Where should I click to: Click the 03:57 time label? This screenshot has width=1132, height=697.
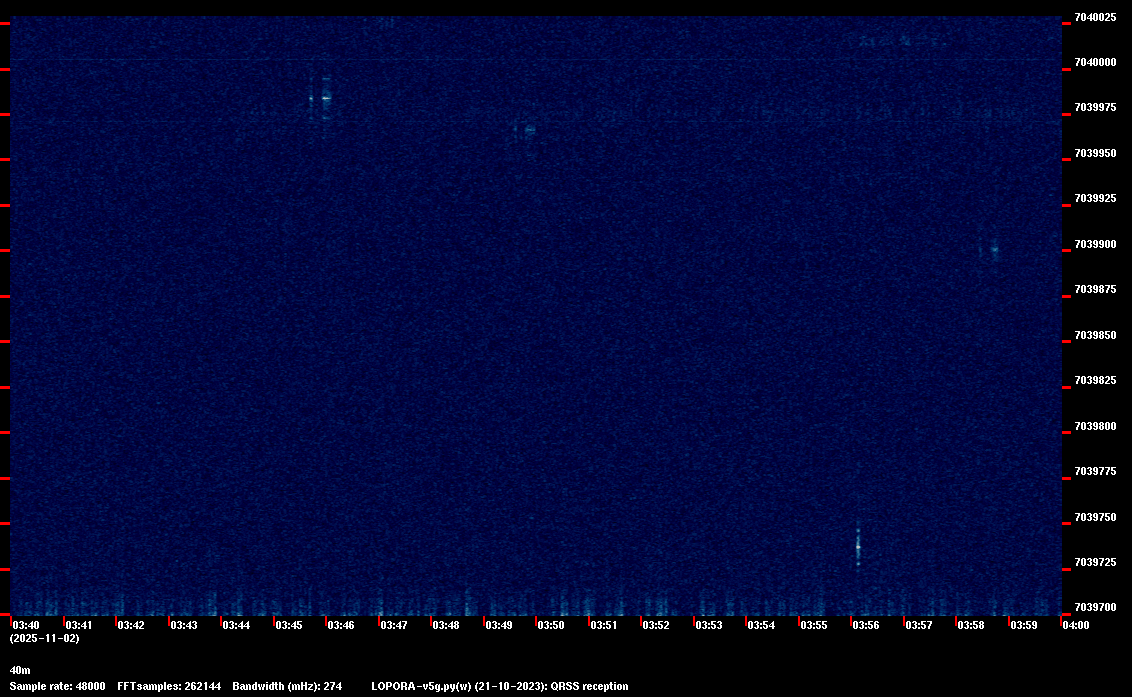tap(918, 625)
